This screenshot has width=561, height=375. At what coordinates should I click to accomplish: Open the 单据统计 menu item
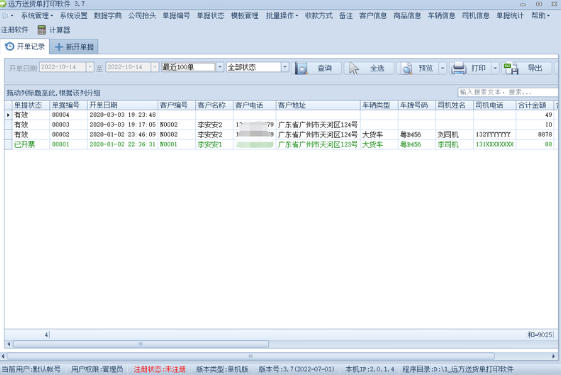point(509,15)
